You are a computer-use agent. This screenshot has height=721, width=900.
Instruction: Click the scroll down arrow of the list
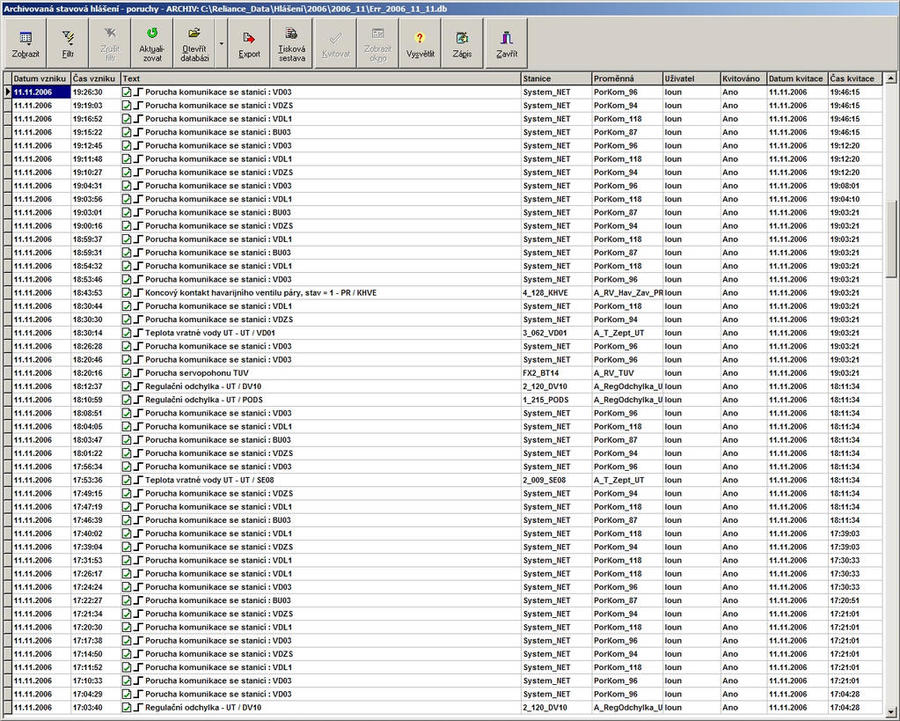890,710
